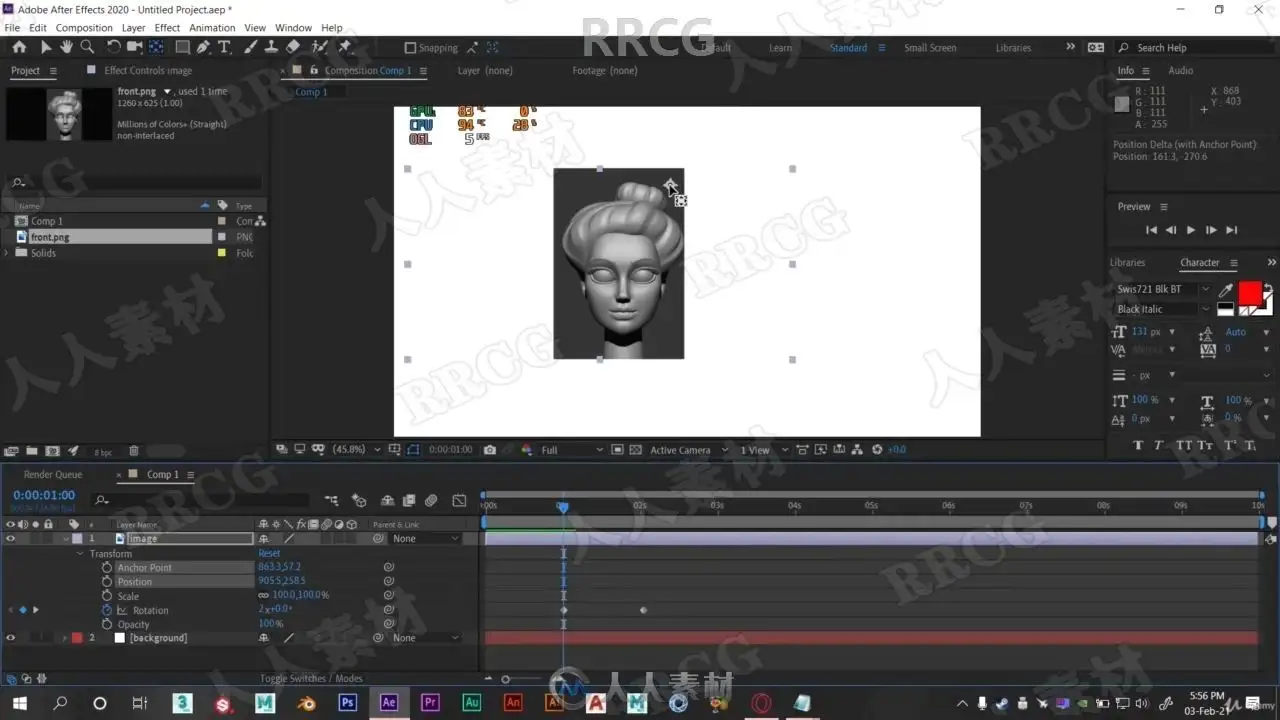Open the 1 View layout dropdown
Image resolution: width=1280 pixels, height=720 pixels.
(x=764, y=450)
